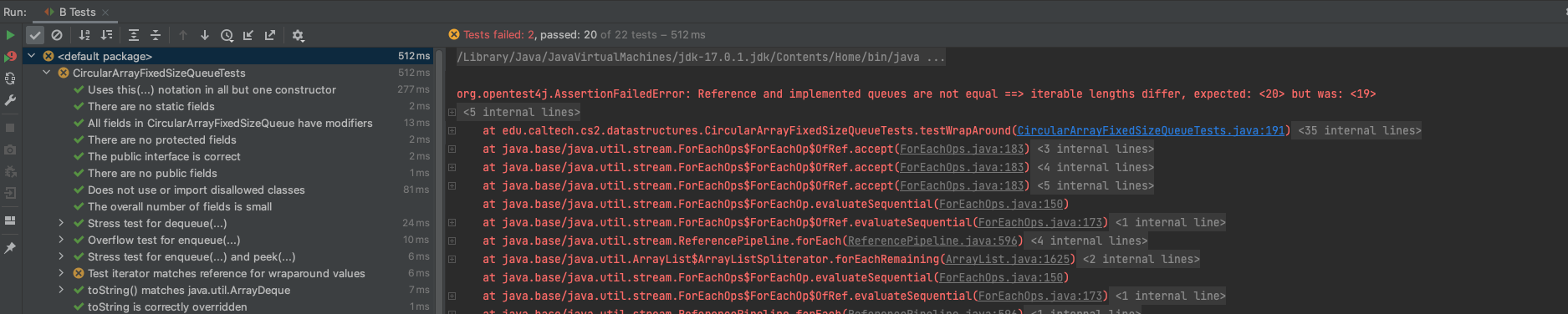This screenshot has width=1568, height=314.
Task: Expand failed Test iterator matches reference node
Action: pos(61,273)
